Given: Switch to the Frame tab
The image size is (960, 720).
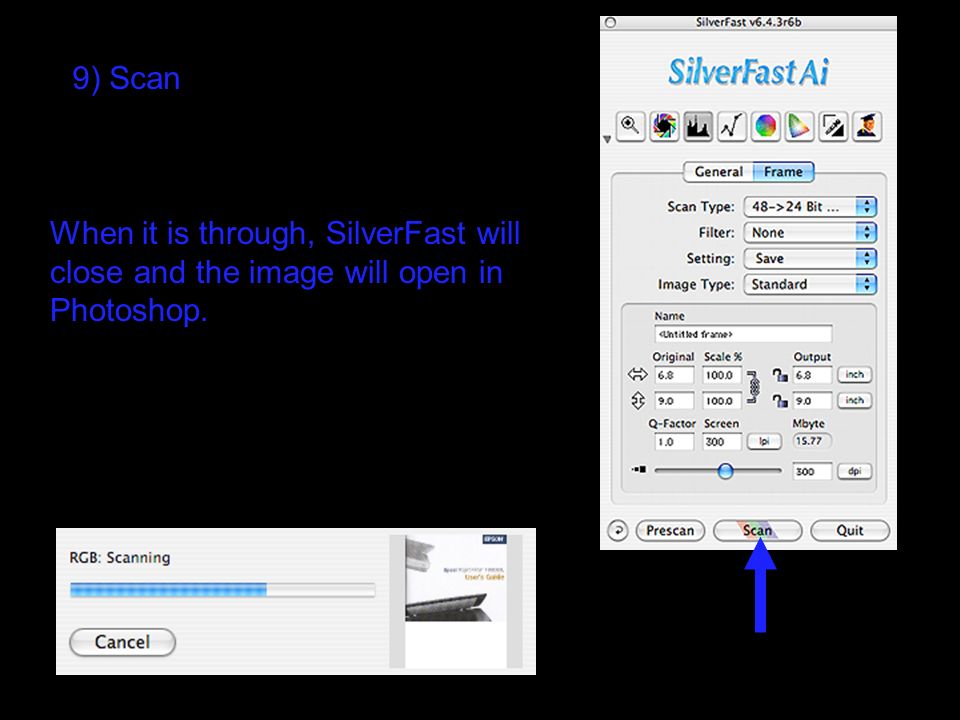Looking at the screenshot, I should click(x=783, y=172).
